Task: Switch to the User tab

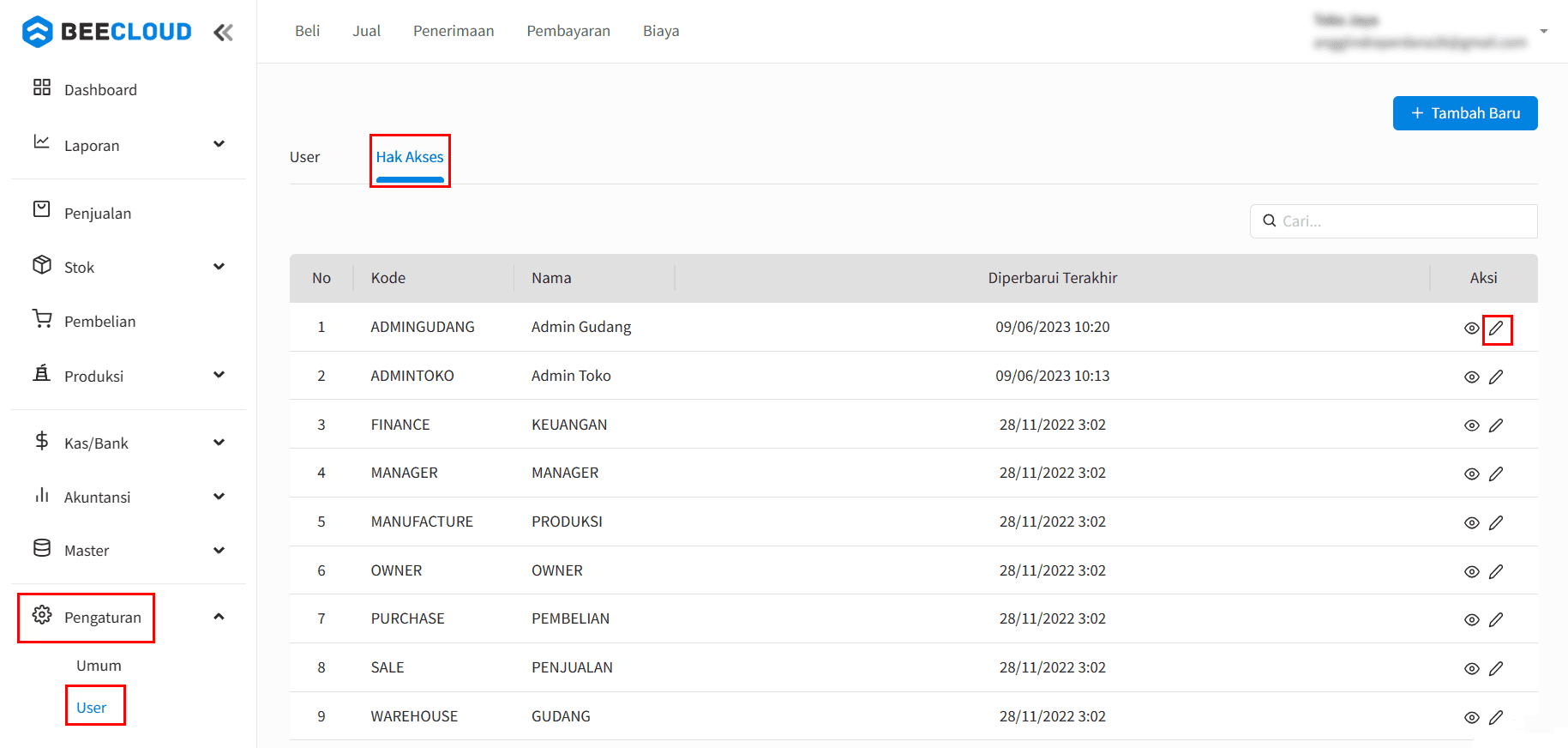Action: click(x=304, y=157)
